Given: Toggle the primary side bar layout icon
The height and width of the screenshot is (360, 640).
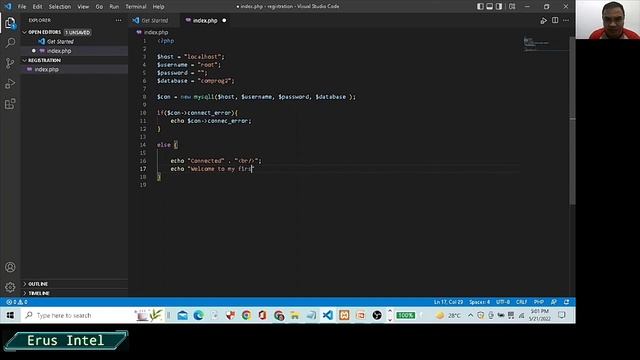Looking at the screenshot, I should [480, 7].
